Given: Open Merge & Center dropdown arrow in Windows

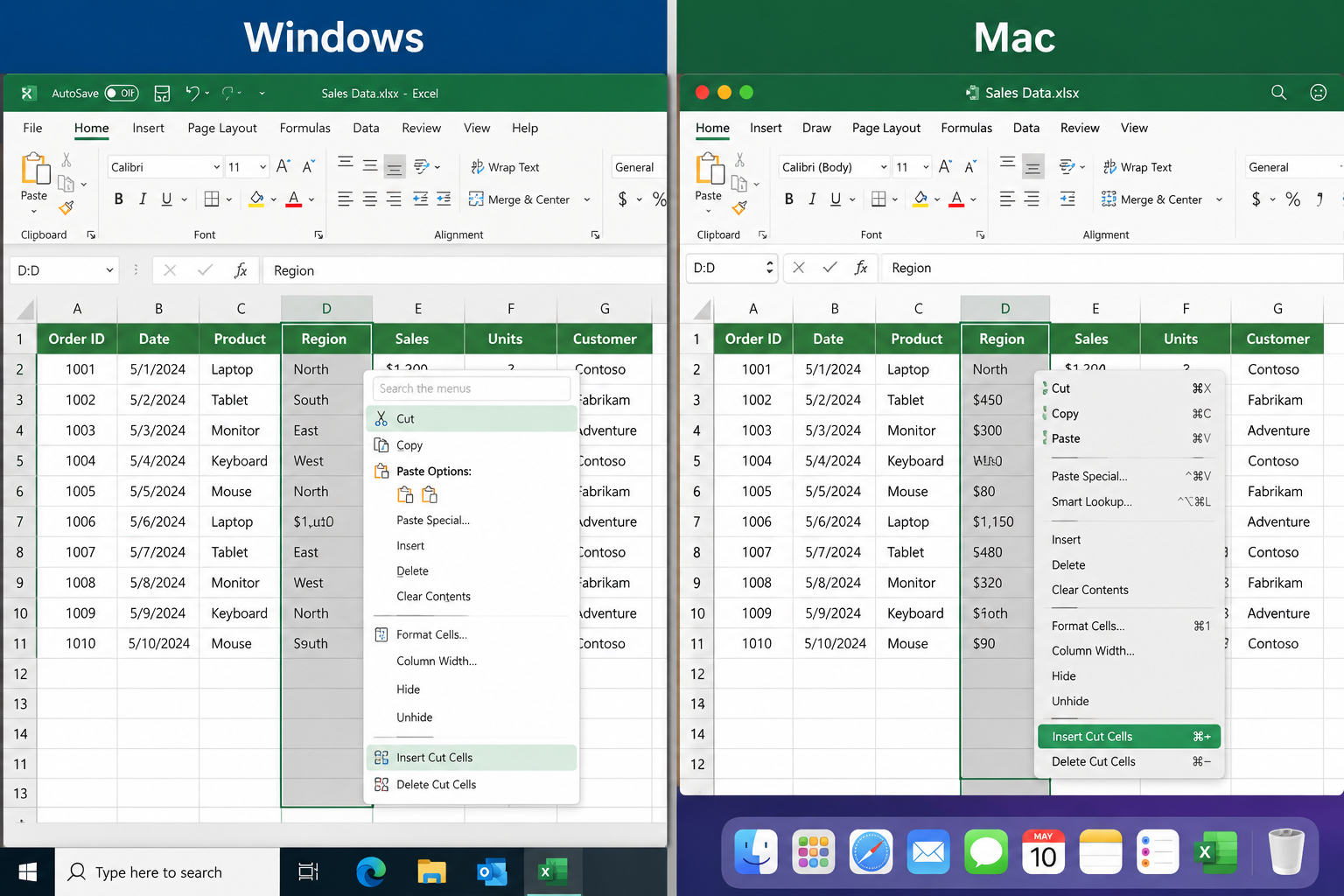Looking at the screenshot, I should pyautogui.click(x=587, y=199).
